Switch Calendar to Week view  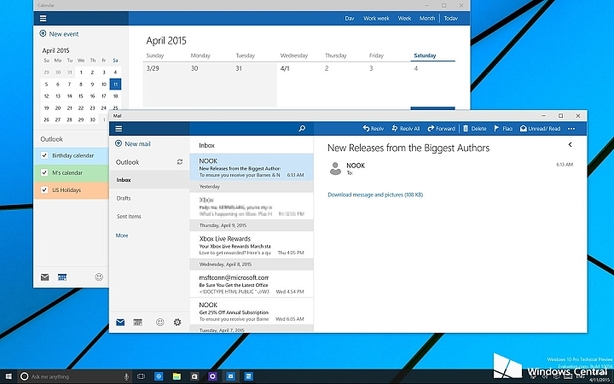coord(405,18)
